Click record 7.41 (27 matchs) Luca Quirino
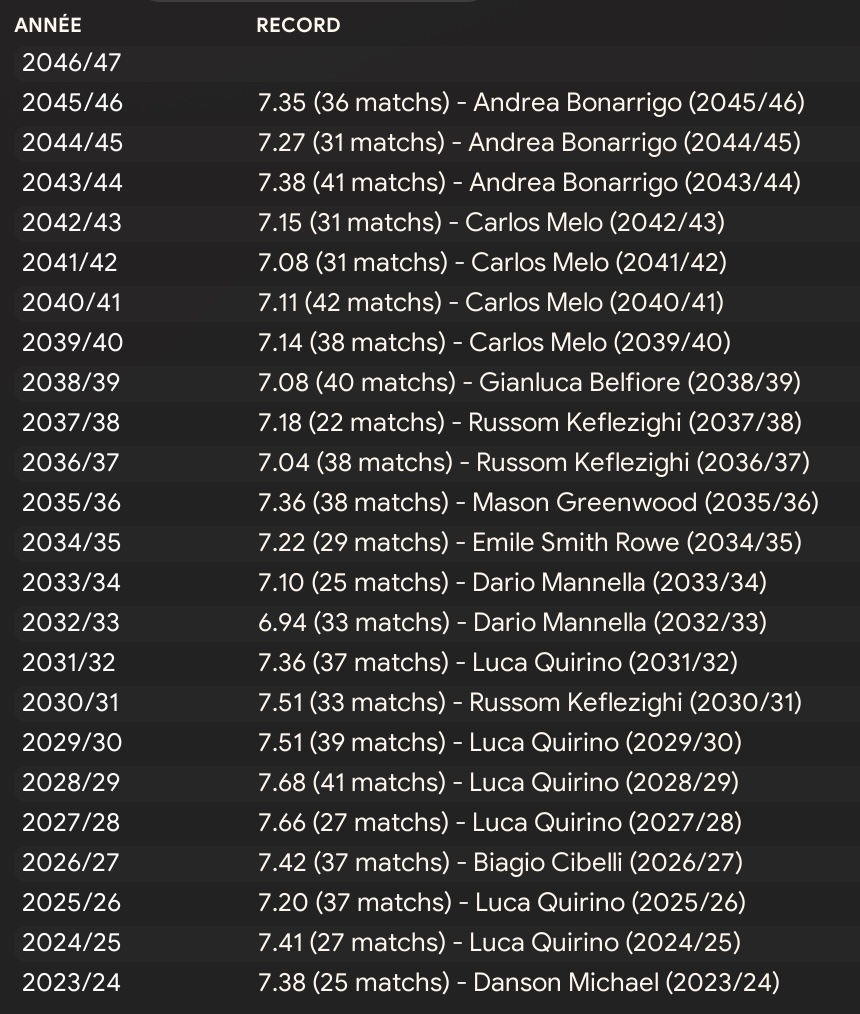This screenshot has width=860, height=1014. (x=499, y=943)
